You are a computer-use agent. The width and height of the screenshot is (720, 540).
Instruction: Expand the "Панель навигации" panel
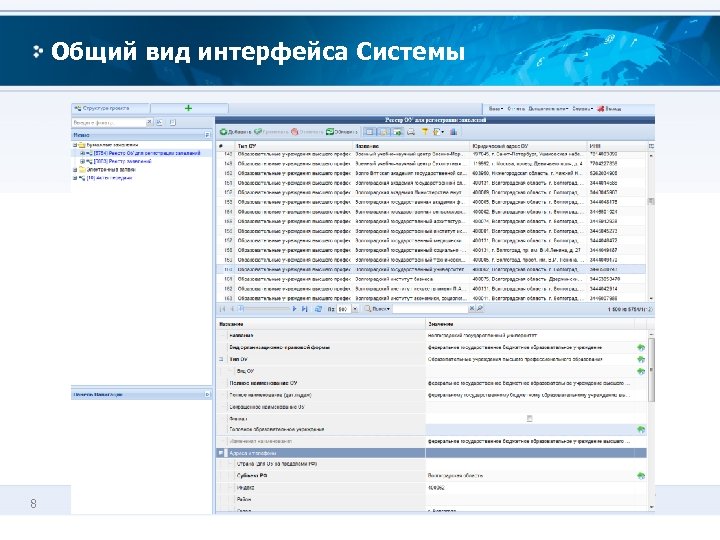pyautogui.click(x=207, y=394)
